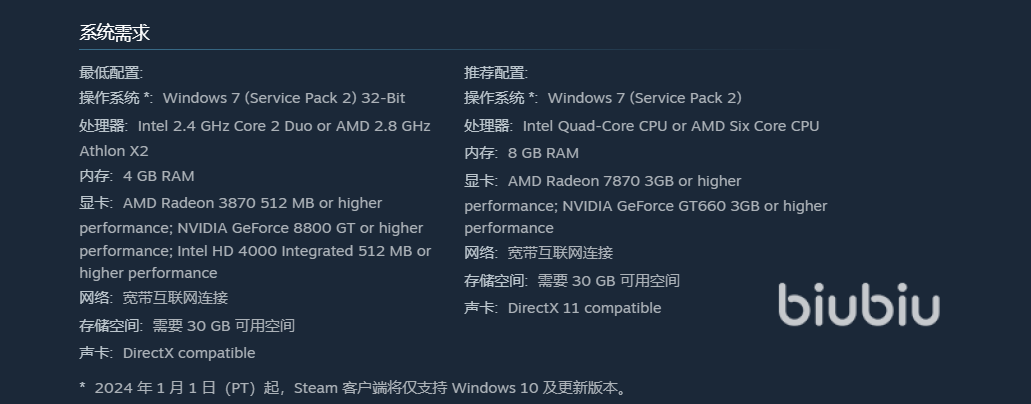Viewport: 1031px width, 404px height.
Task: Click the Steam Windows 10 support footnote
Action: pos(360,387)
